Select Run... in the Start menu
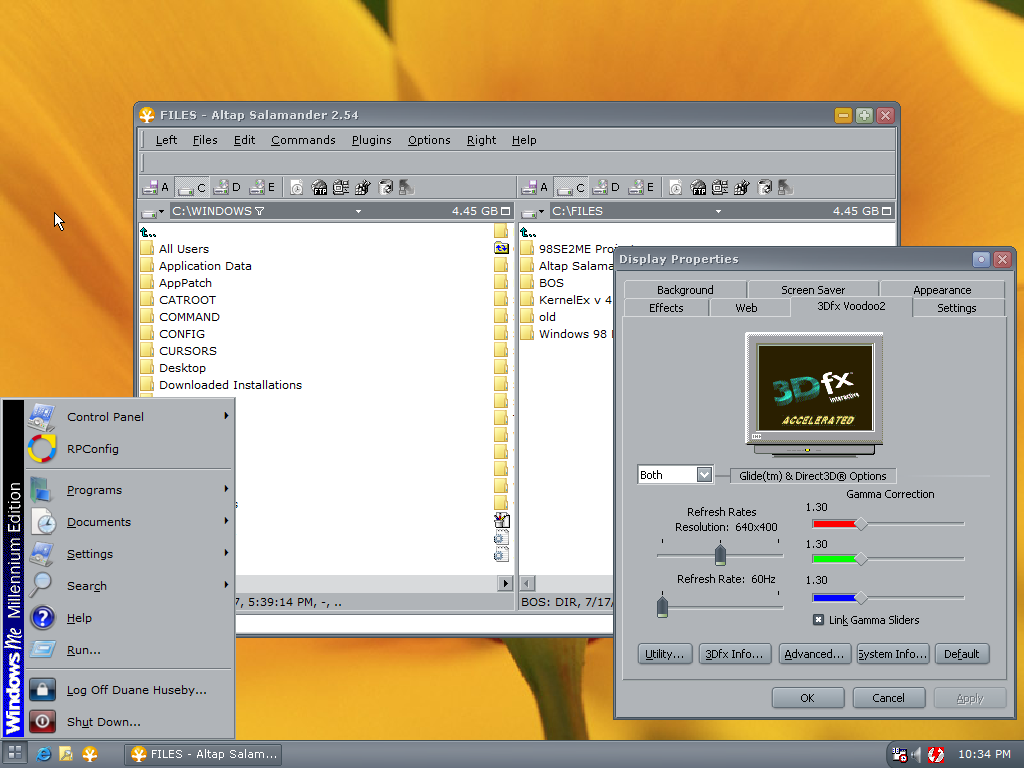The height and width of the screenshot is (768, 1024). [x=129, y=650]
